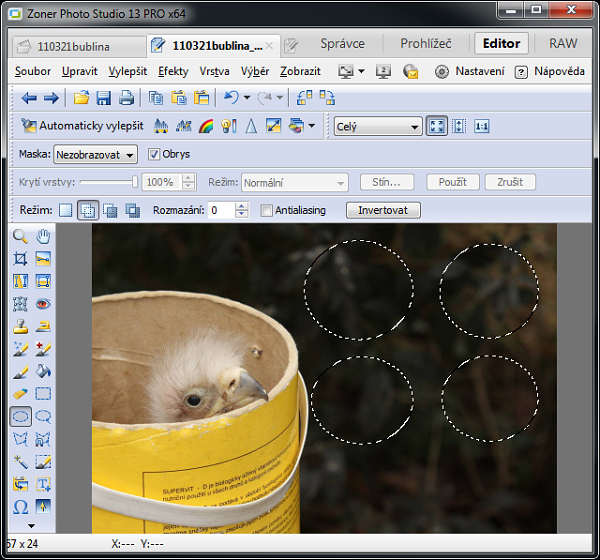Open the Maska dropdown showing Nezobrazovat
The image size is (600, 560).
(x=96, y=155)
